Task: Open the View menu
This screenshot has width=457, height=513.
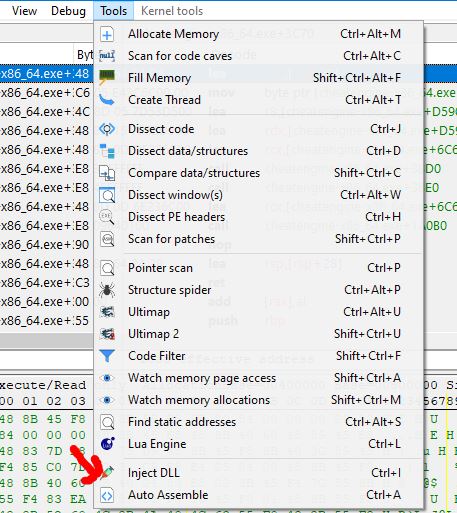Action: tap(24, 11)
